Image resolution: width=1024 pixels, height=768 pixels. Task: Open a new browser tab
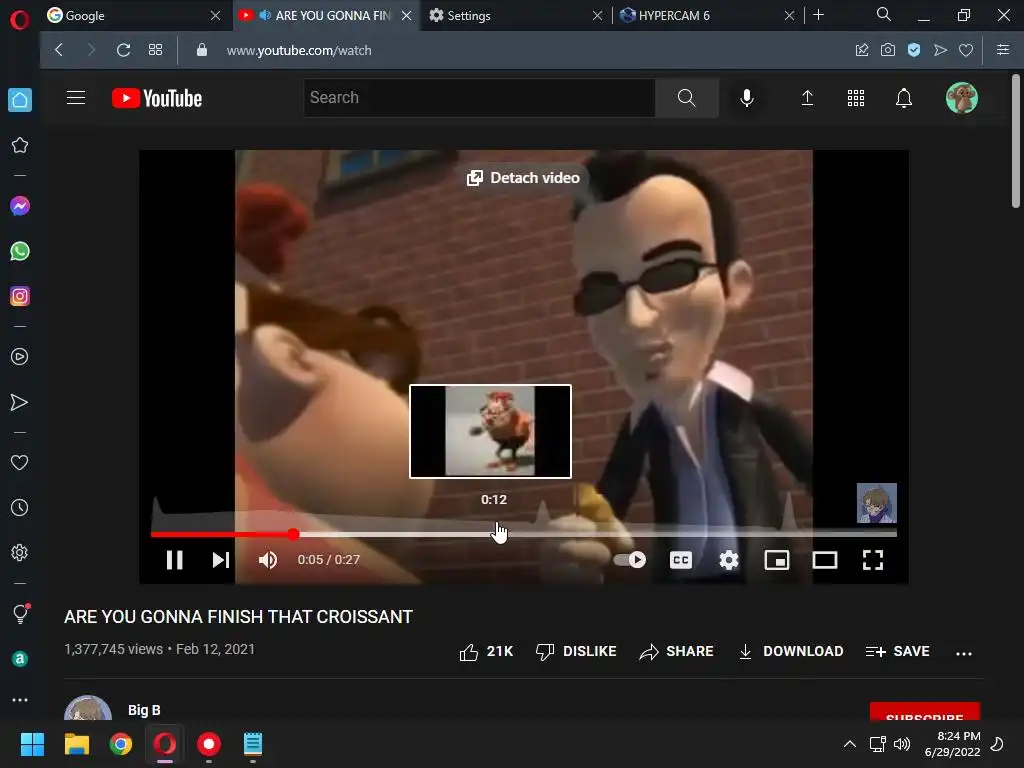point(818,15)
